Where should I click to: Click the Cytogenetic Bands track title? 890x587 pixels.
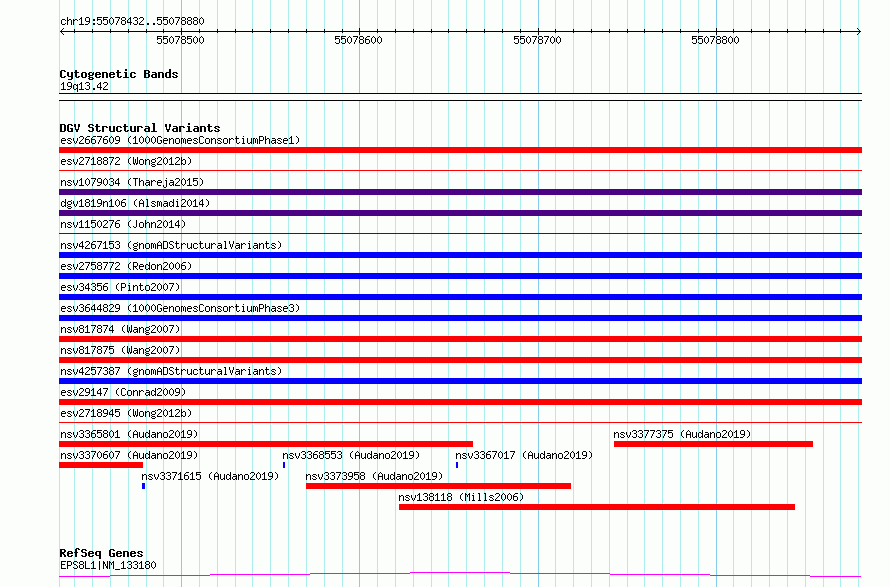pos(119,74)
